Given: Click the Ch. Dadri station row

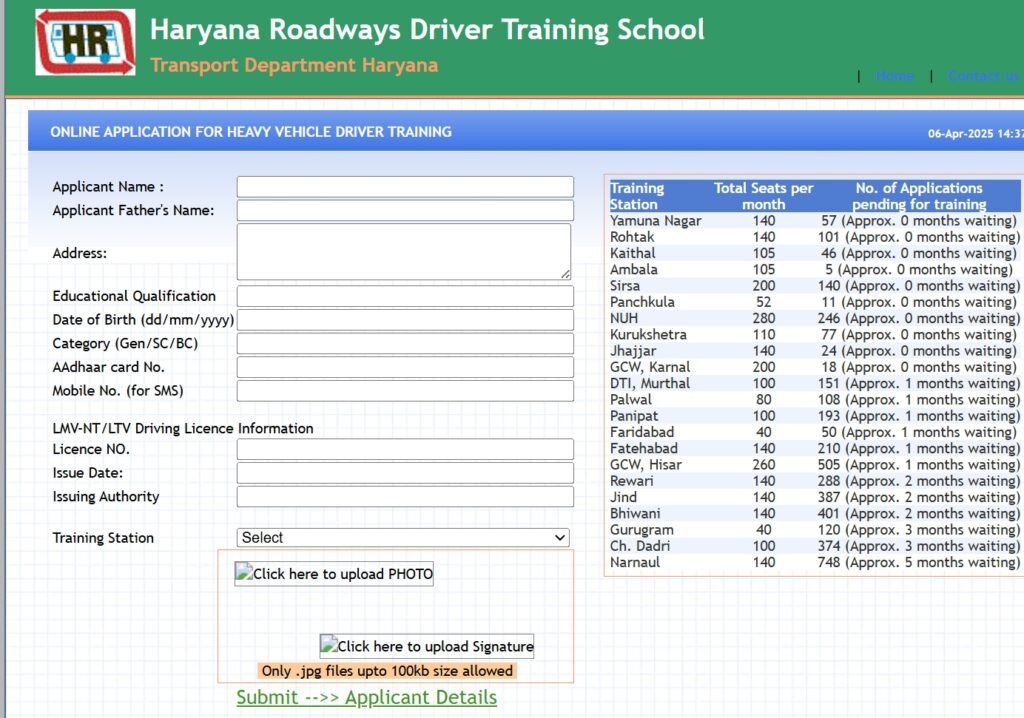Looking at the screenshot, I should pyautogui.click(x=814, y=546).
